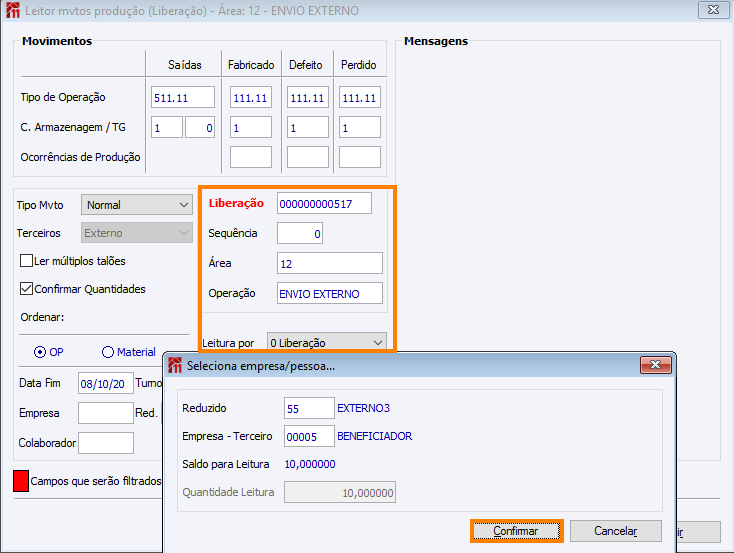This screenshot has width=734, height=553.
Task: Click Defeito Ocorrências de Produção field
Action: pyautogui.click(x=308, y=157)
